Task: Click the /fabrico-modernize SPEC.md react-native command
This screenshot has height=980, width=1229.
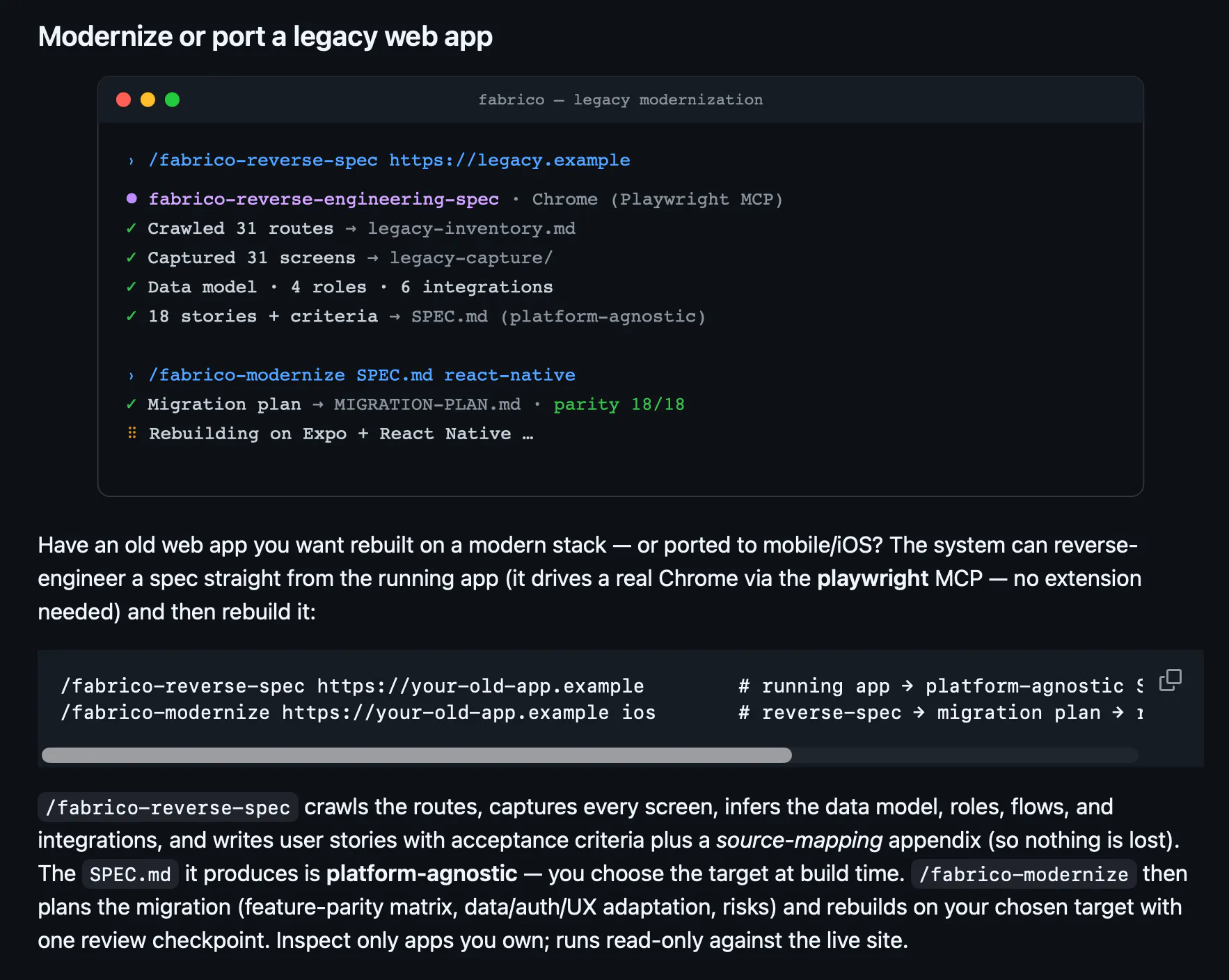Action: tap(362, 374)
